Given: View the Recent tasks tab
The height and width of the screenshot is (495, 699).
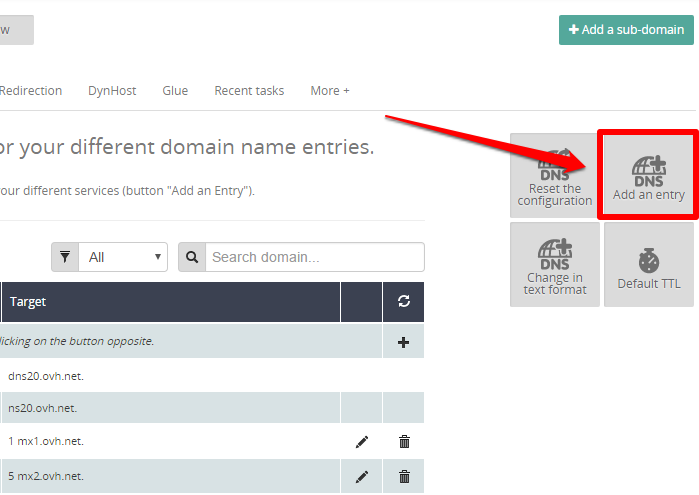Looking at the screenshot, I should pos(249,91).
